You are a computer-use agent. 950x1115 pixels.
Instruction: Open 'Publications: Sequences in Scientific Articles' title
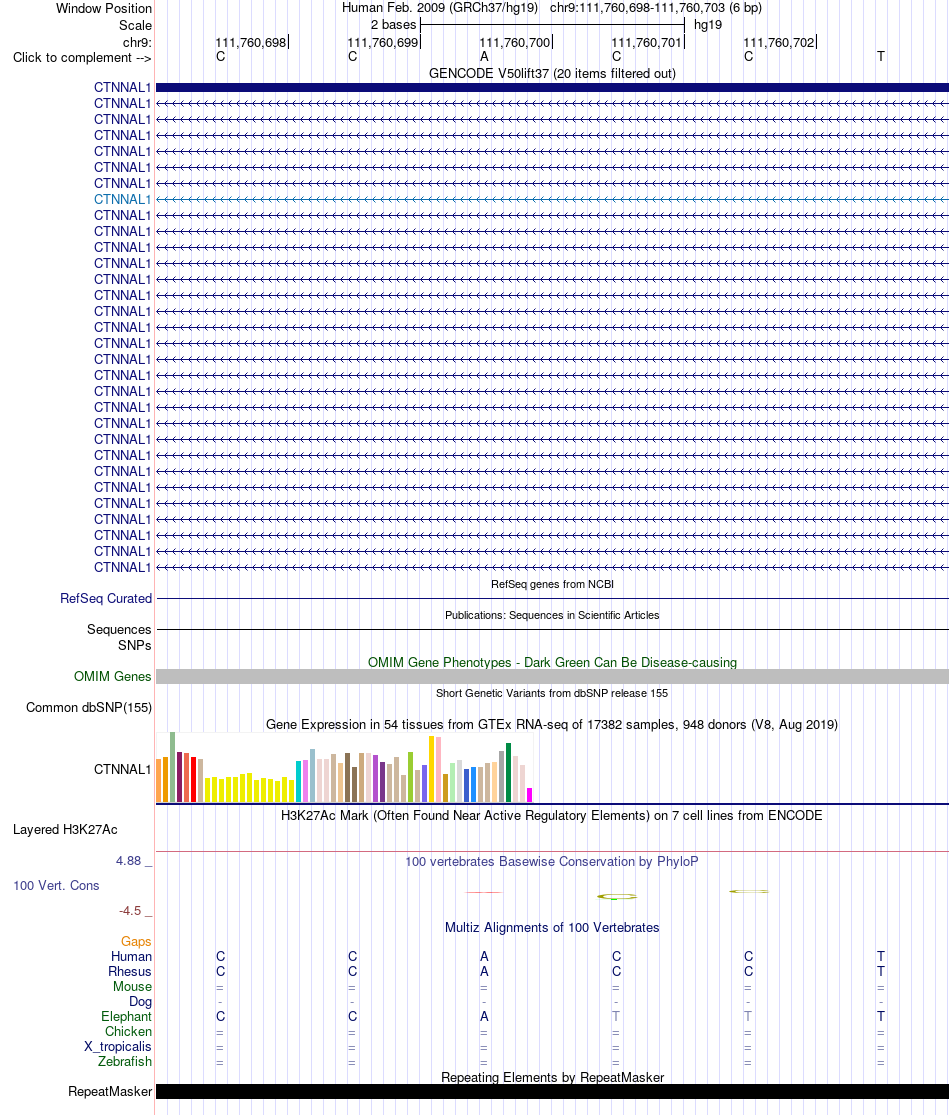point(552,615)
